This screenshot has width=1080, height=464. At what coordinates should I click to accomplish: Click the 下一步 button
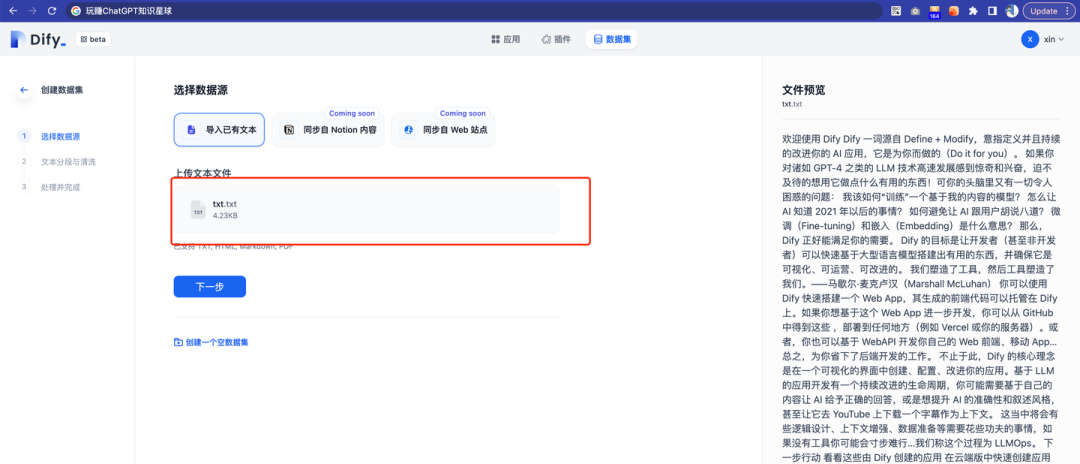point(209,287)
